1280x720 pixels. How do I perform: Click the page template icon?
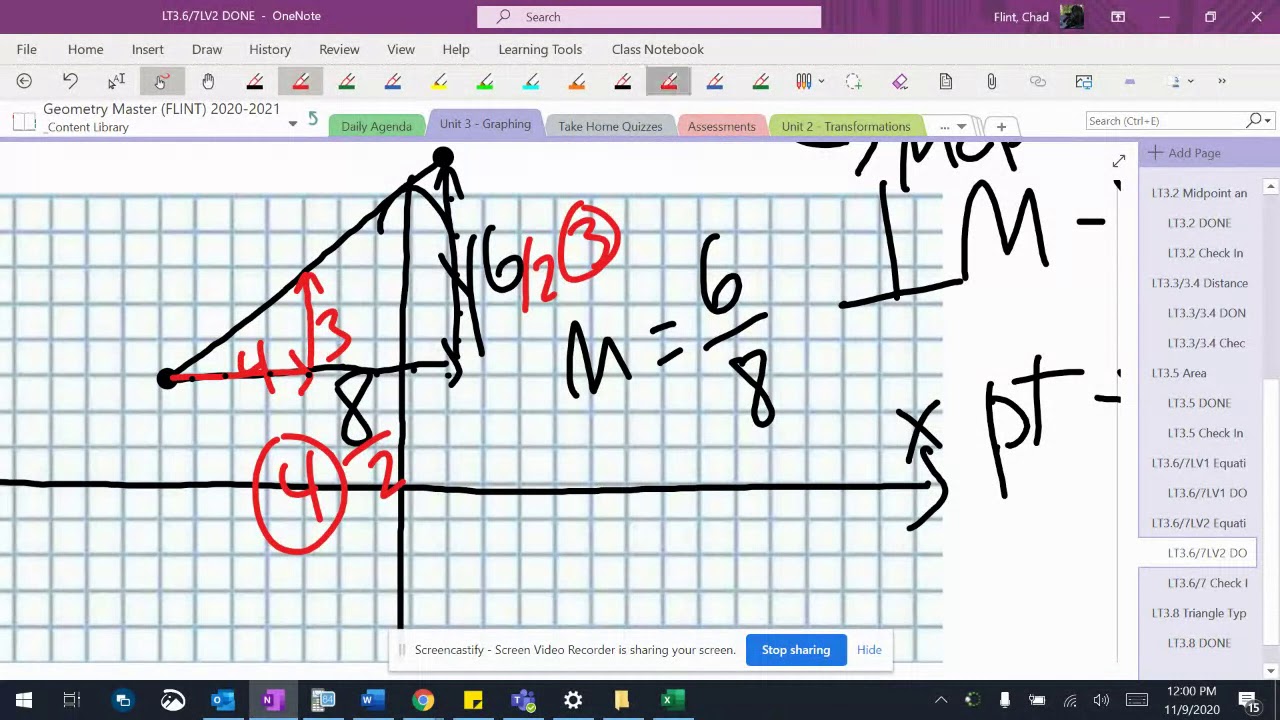click(x=946, y=81)
